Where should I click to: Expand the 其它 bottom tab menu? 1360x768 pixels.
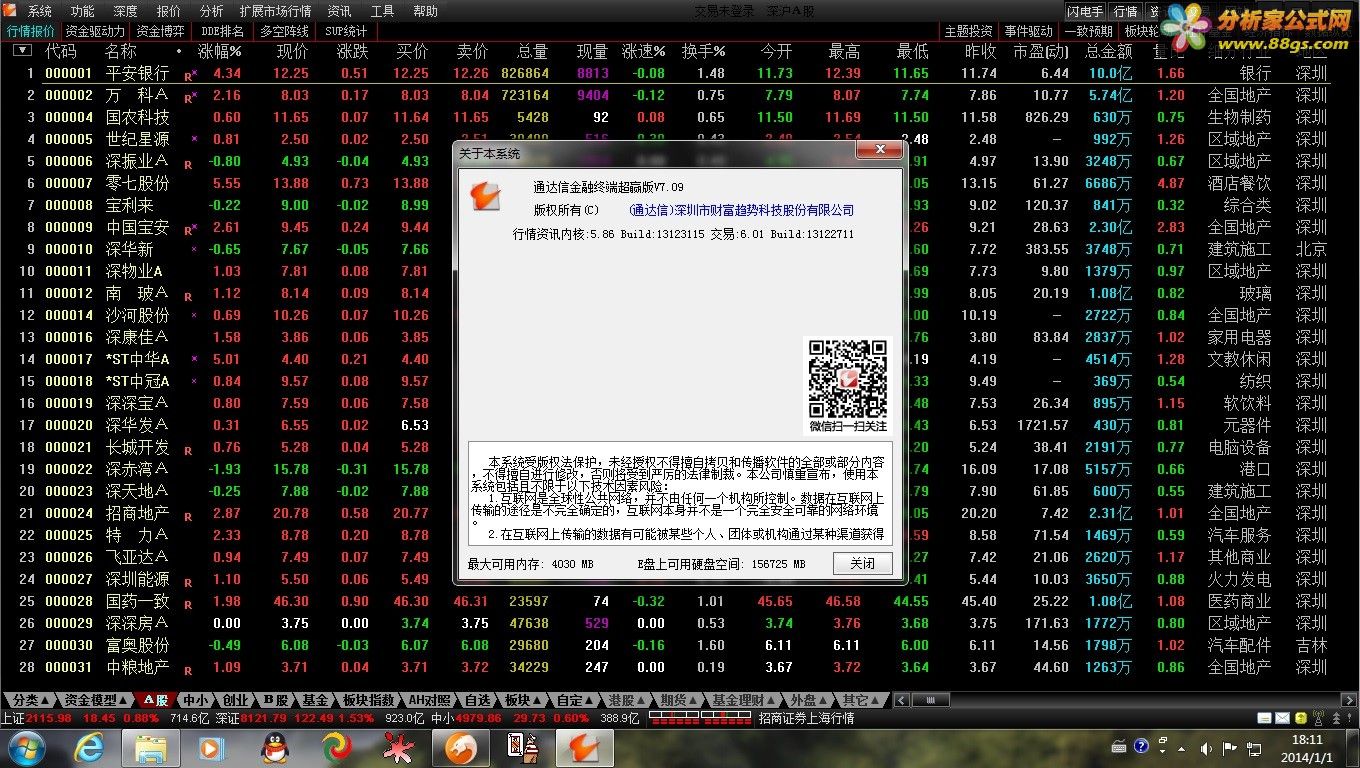click(862, 700)
